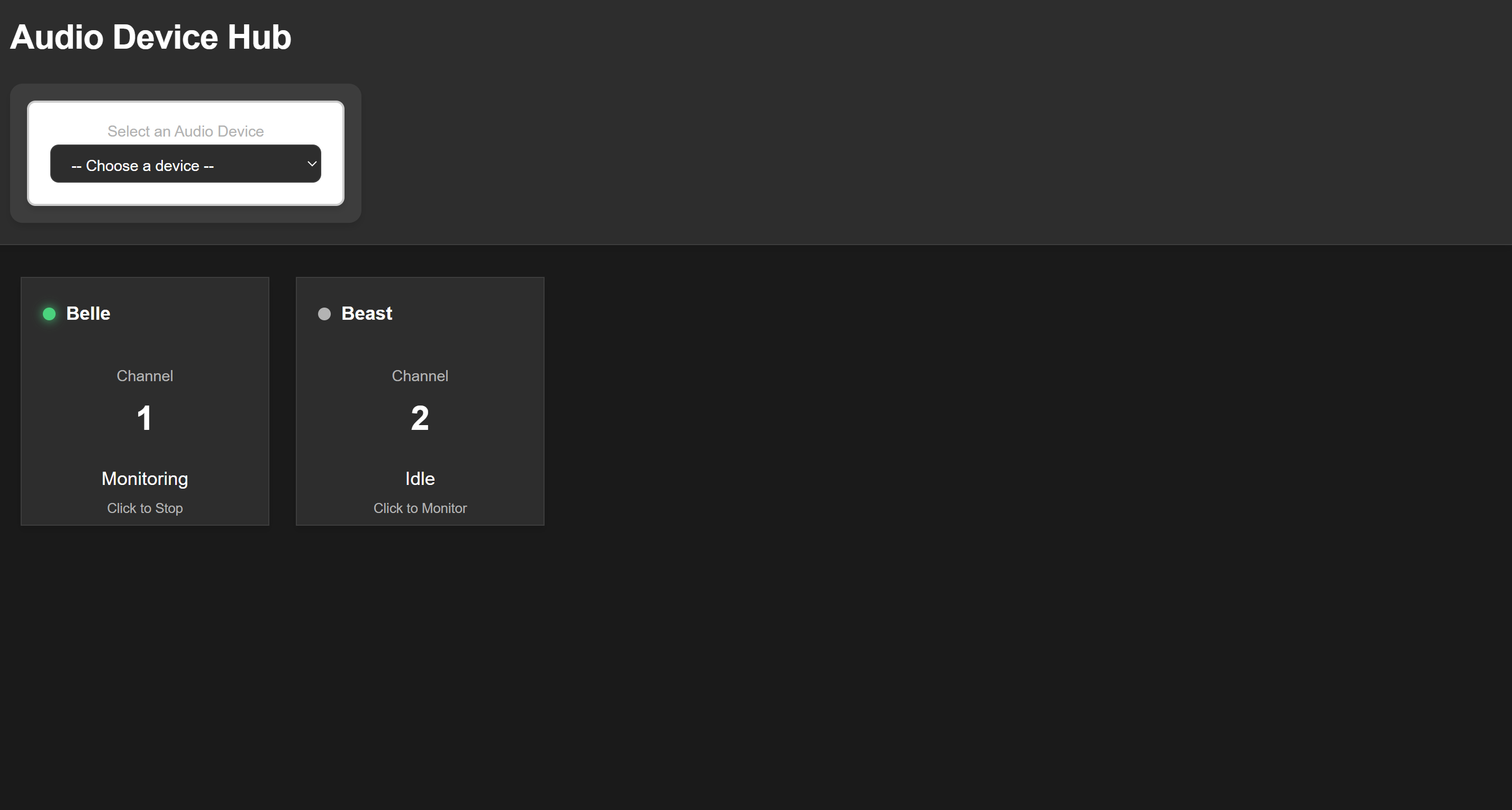Click the Monitoring status text
The image size is (1512, 810).
click(x=144, y=479)
